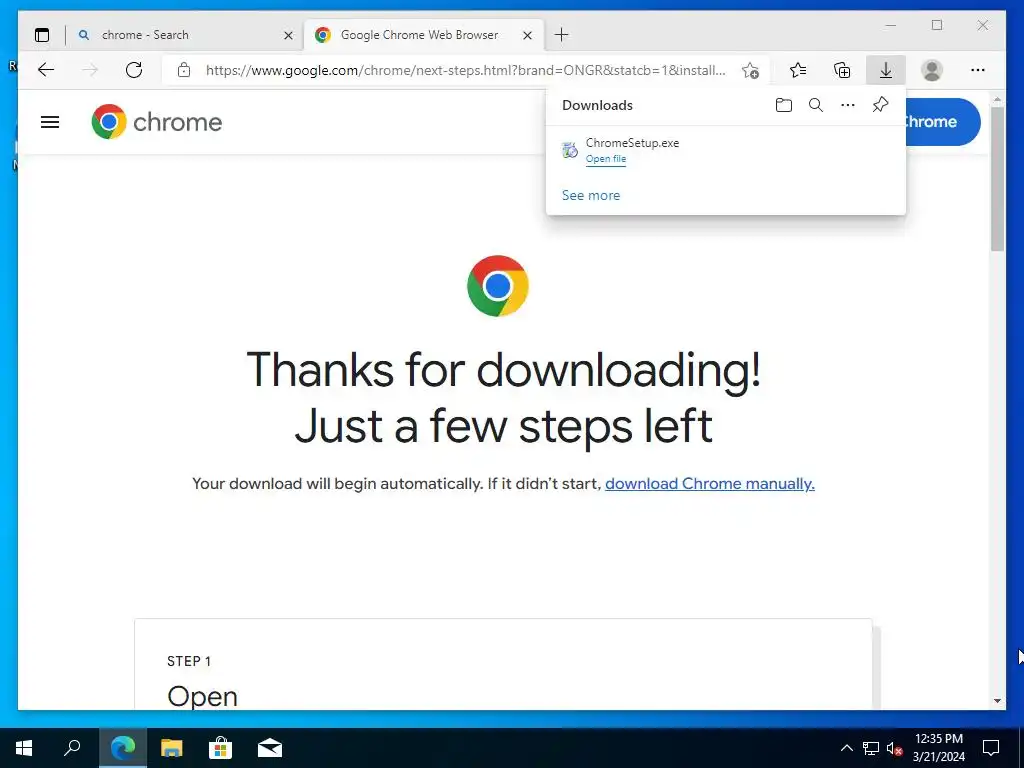Open the Collections icon
This screenshot has height=768, width=1024.
pyautogui.click(x=842, y=70)
